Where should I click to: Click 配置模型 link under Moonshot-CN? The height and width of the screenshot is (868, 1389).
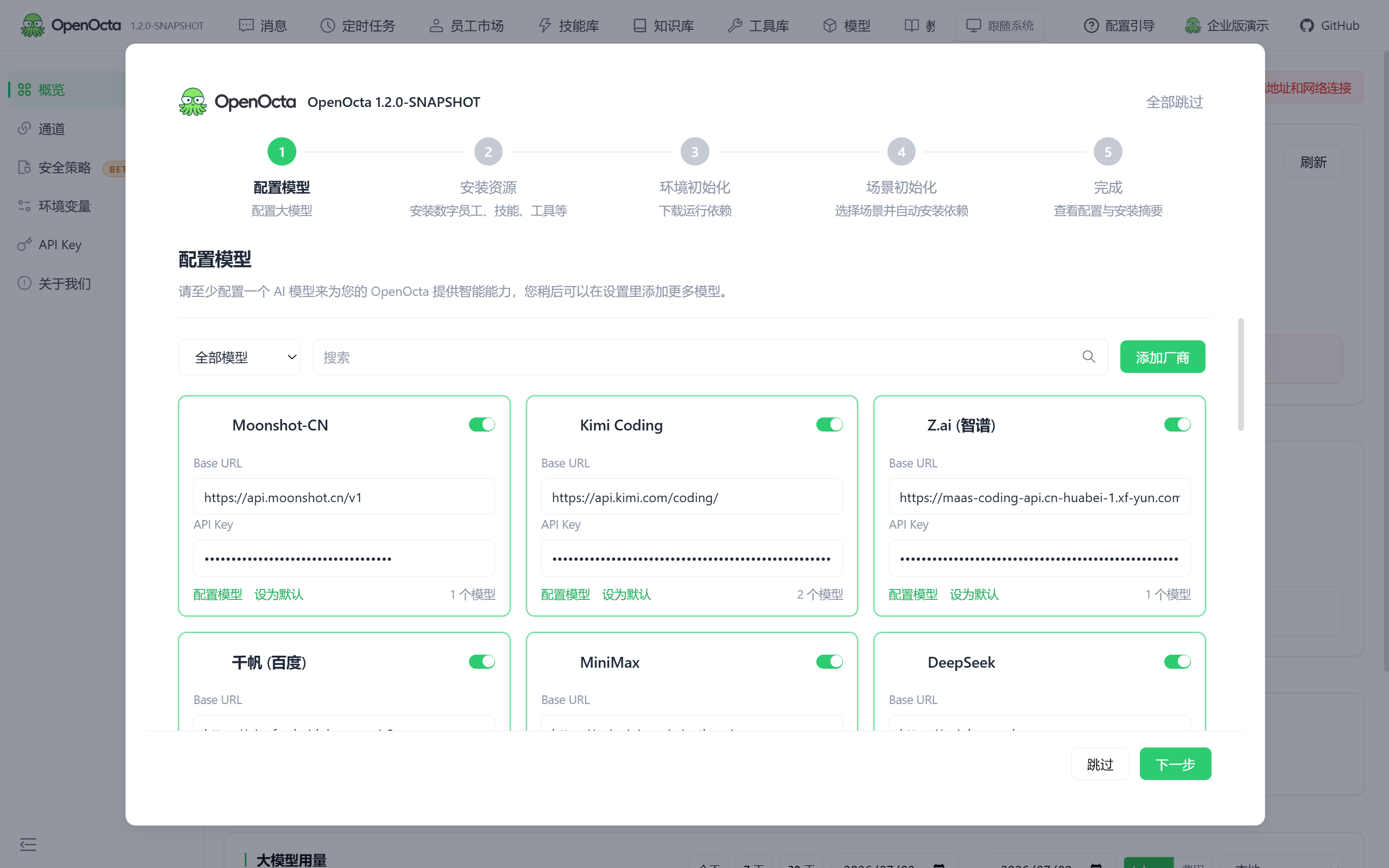(x=218, y=594)
